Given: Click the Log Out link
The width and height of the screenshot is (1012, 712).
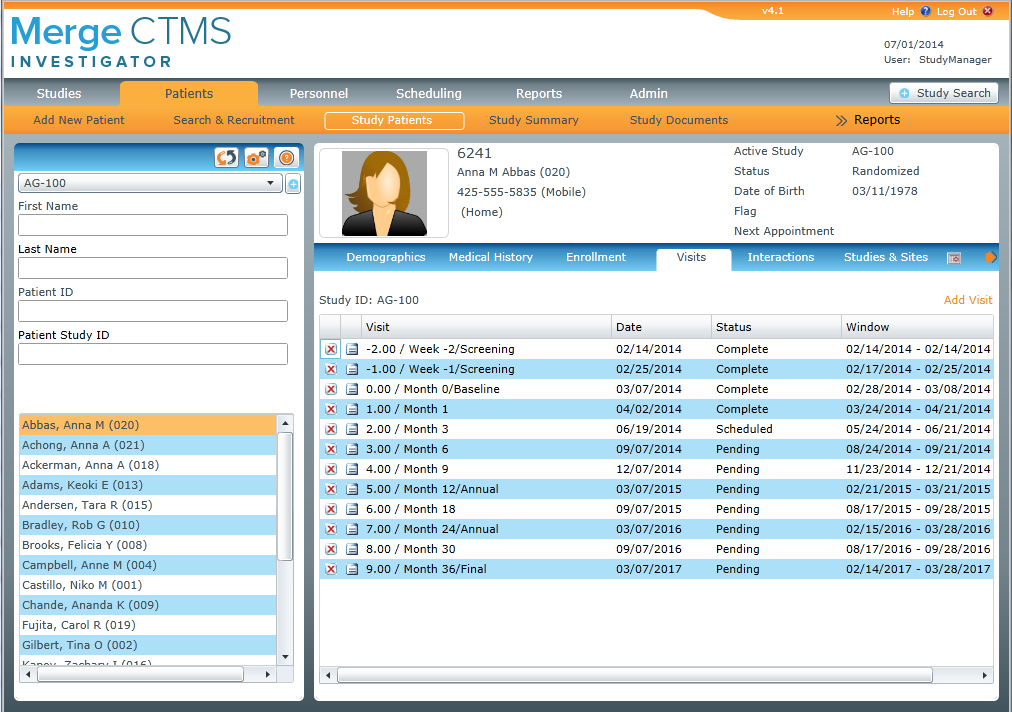Looking at the screenshot, I should 956,12.
